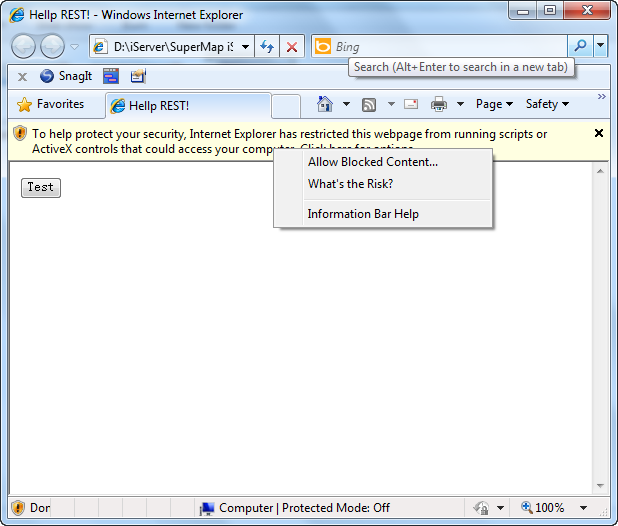Click the Test button on the page
The image size is (618, 526).
click(41, 187)
